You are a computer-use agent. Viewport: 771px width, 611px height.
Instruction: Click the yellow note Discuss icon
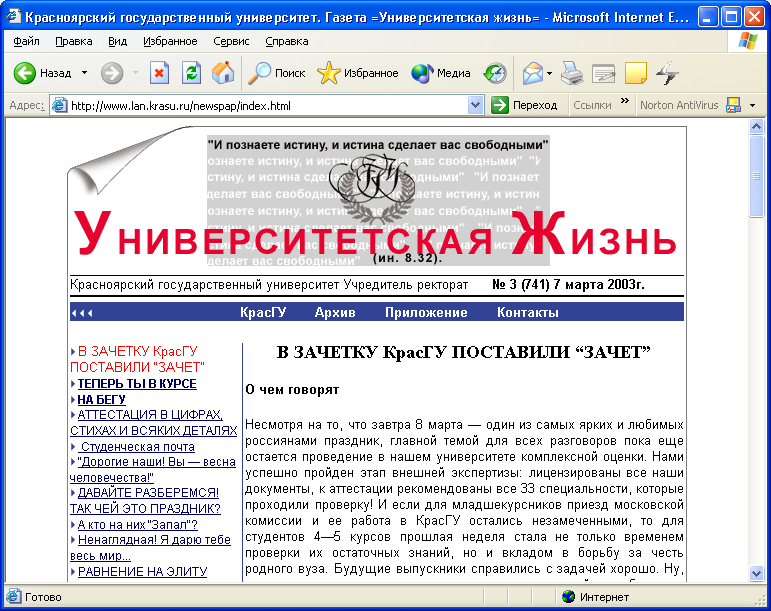[x=635, y=73]
